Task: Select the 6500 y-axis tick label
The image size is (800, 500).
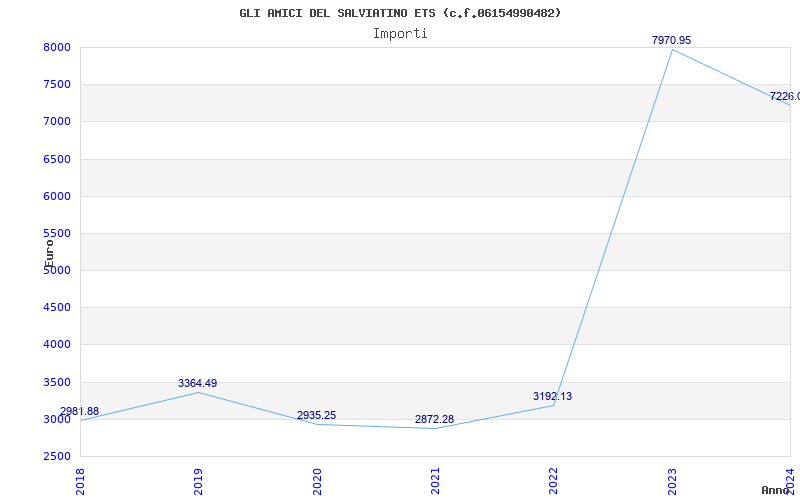Action: pos(55,159)
